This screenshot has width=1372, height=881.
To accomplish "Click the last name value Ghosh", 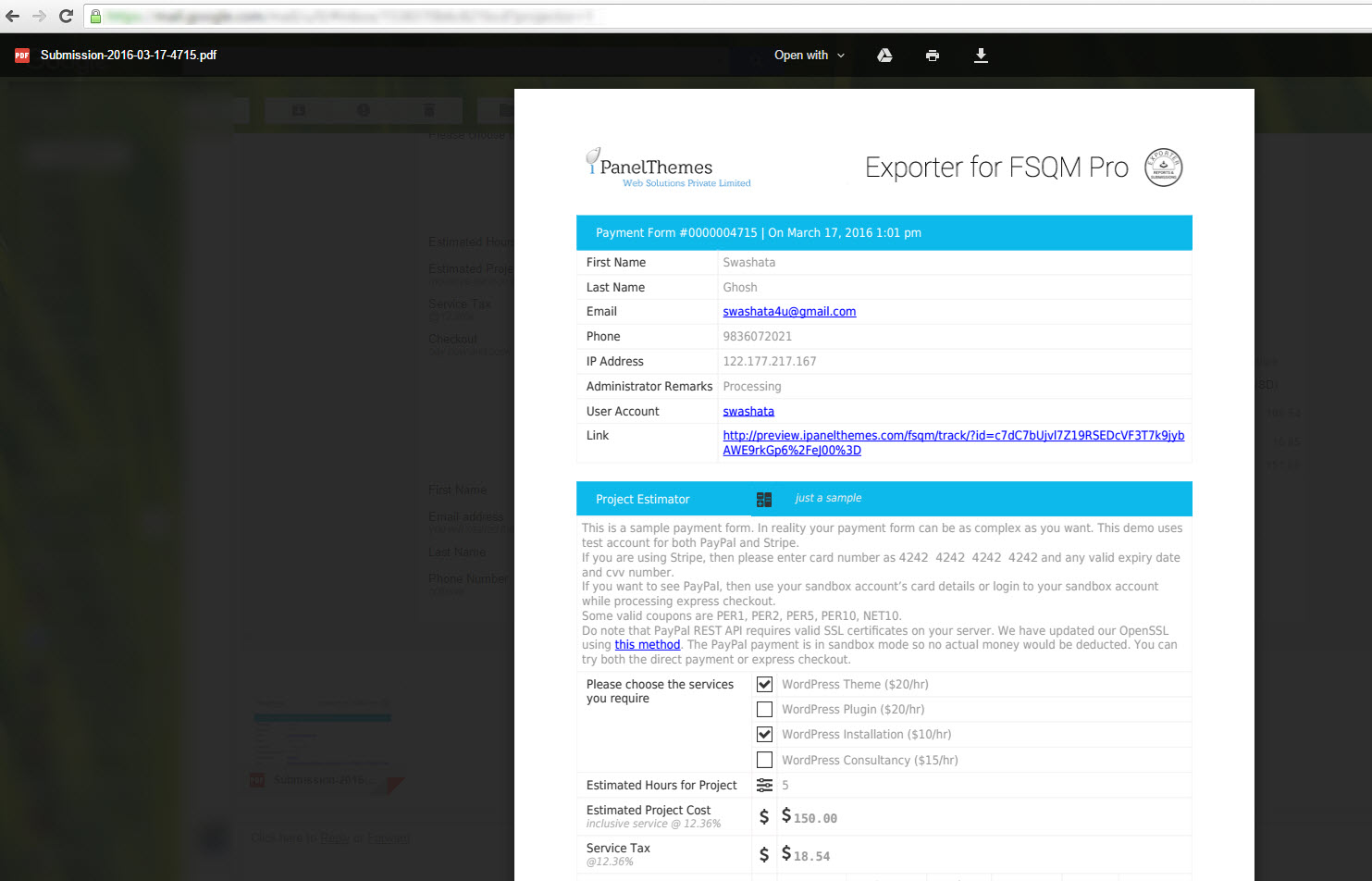I will pos(740,288).
